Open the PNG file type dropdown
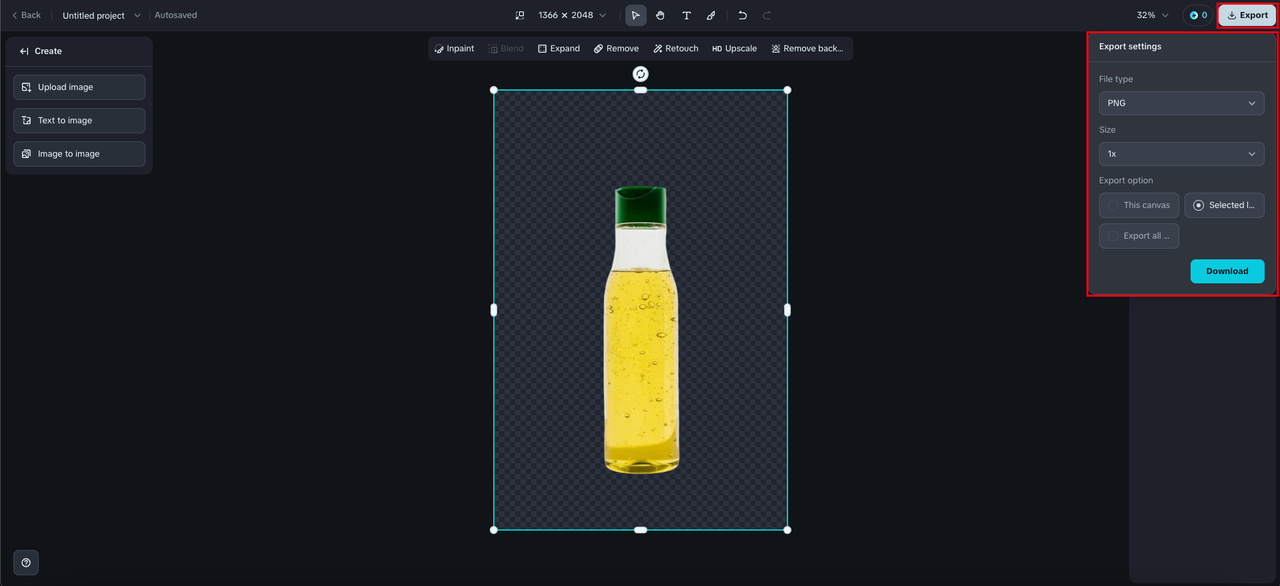 (1181, 103)
